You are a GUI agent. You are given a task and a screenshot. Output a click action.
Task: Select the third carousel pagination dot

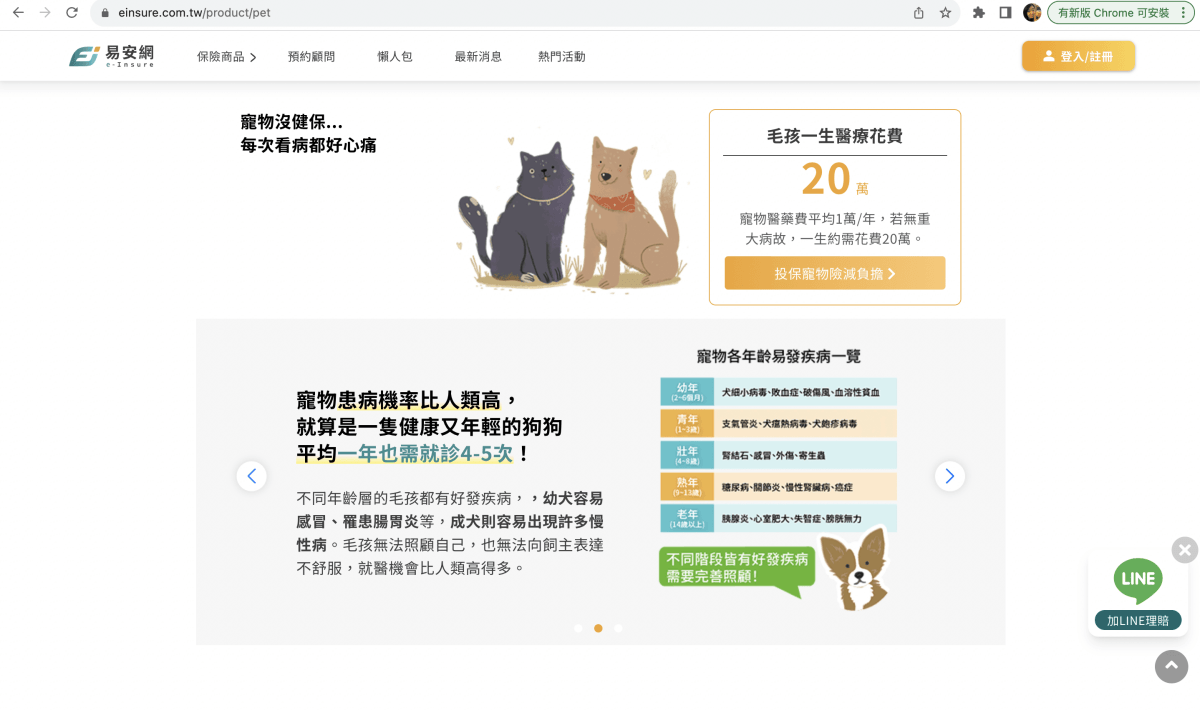click(x=618, y=628)
